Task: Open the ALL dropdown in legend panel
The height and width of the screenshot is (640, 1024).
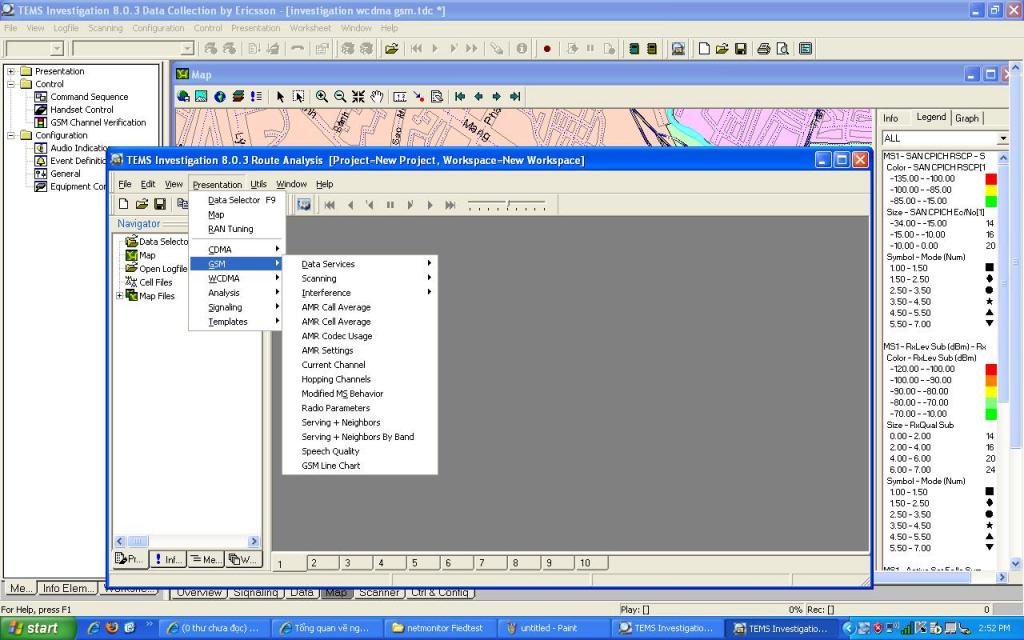Action: click(x=1002, y=138)
